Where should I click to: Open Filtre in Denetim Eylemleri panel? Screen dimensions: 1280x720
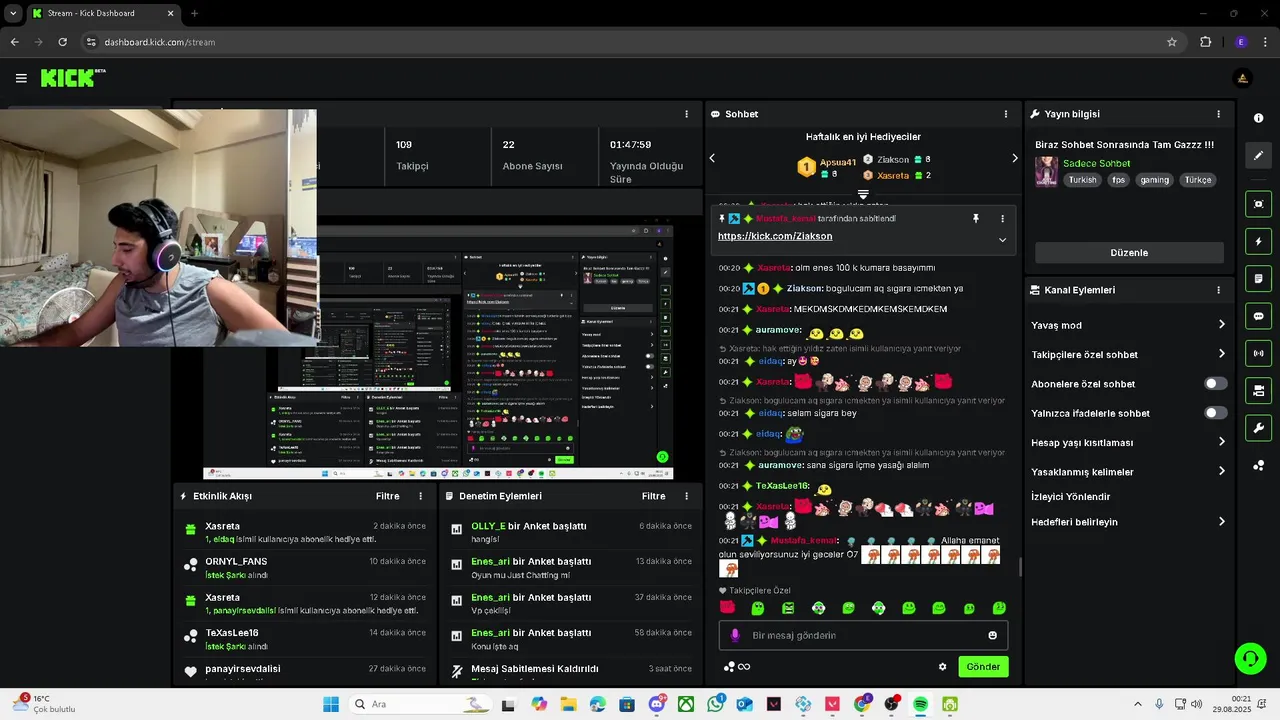(x=653, y=496)
